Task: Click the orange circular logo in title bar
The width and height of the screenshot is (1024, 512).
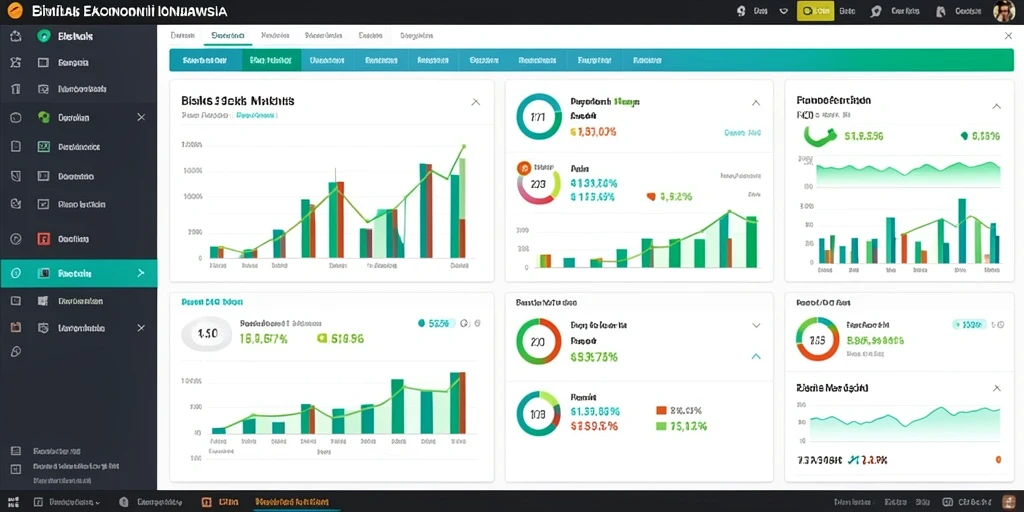Action: [15, 11]
